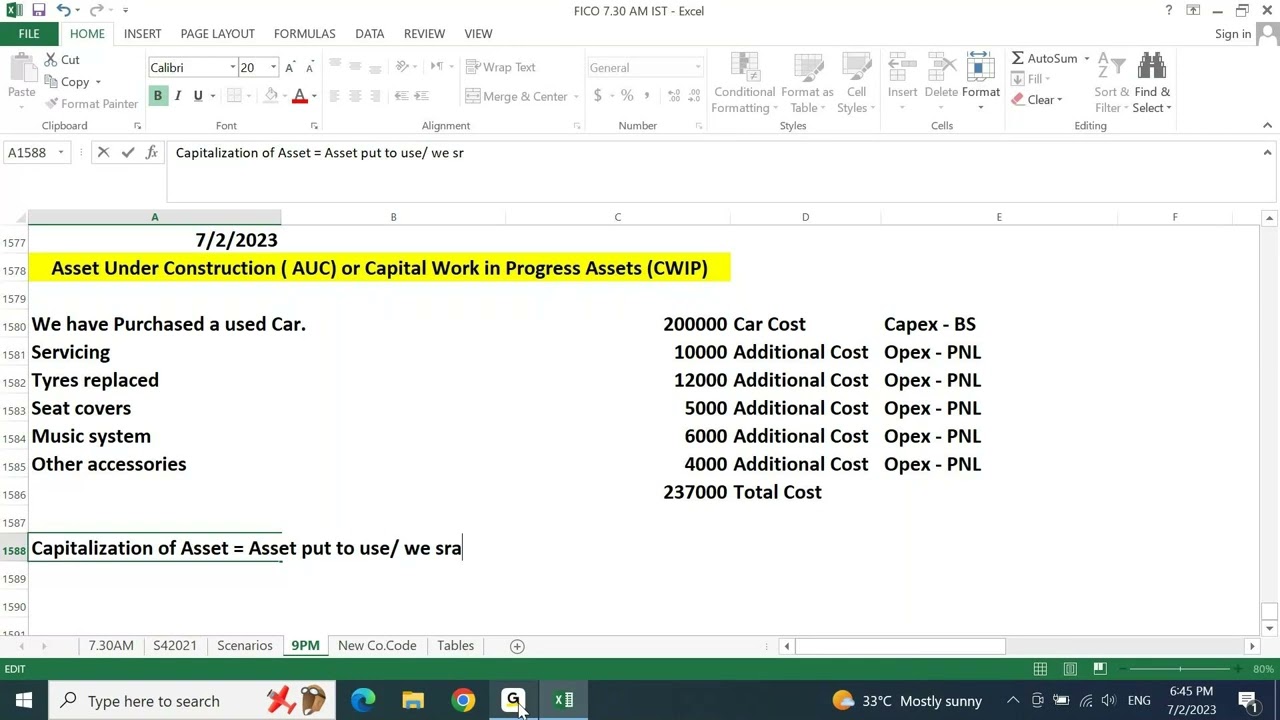Open Conditional Formatting menu
This screenshot has width=1280, height=720.
[x=745, y=83]
